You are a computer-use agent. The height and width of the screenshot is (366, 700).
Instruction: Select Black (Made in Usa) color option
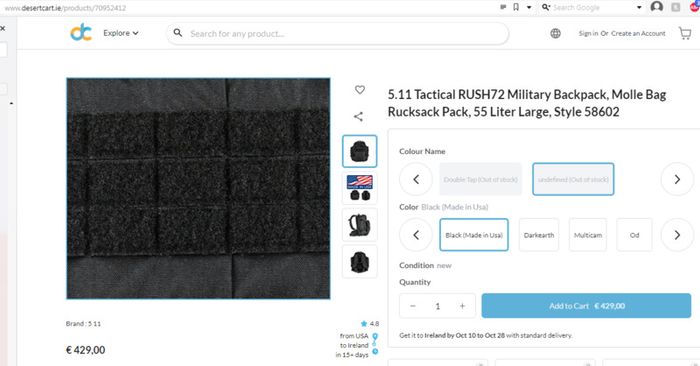click(x=474, y=235)
